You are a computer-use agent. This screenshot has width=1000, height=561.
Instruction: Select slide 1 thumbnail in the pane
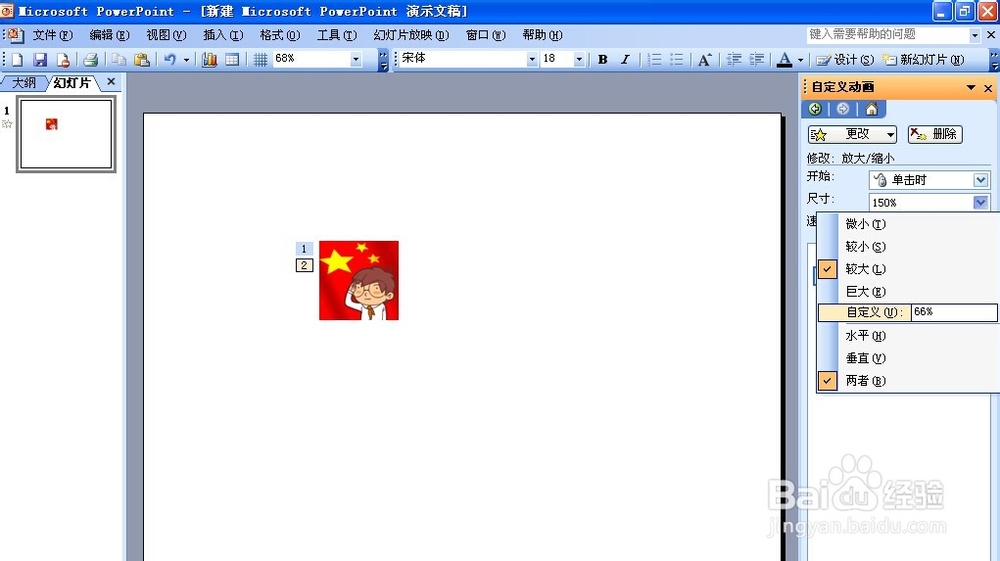click(x=66, y=134)
